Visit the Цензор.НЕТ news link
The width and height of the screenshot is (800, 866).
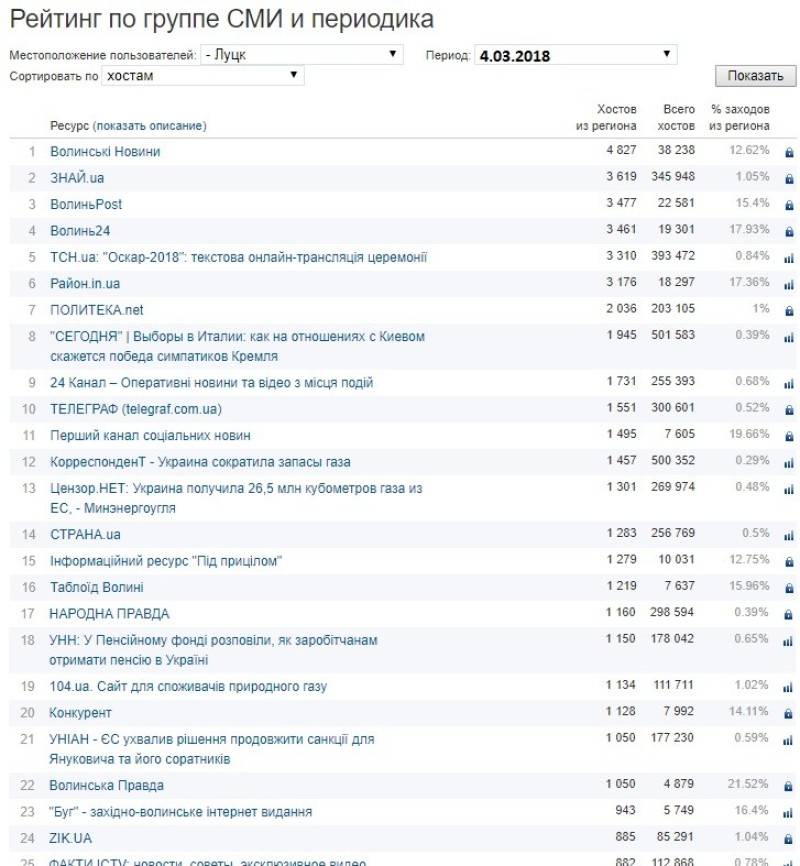click(236, 488)
